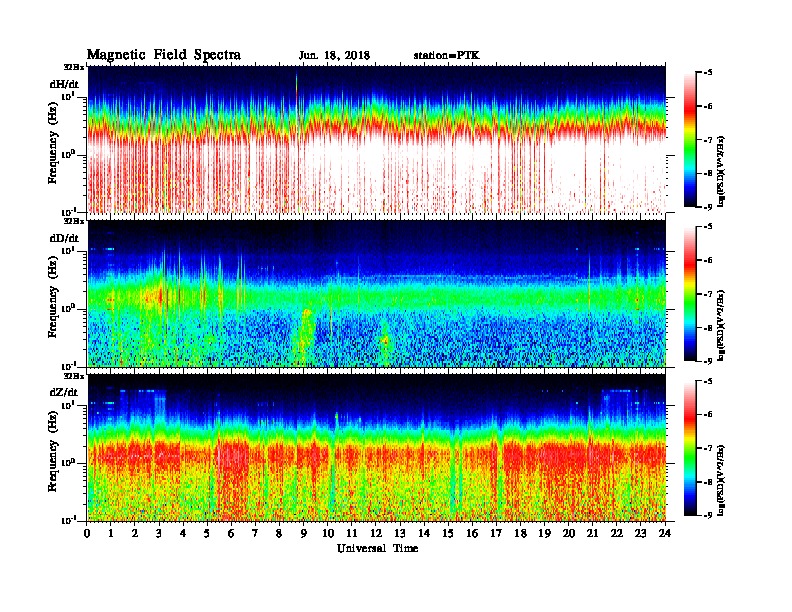Image resolution: width=792 pixels, height=612 pixels.
Task: Select the date text "Jun. 18, 2018"
Action: (x=334, y=56)
